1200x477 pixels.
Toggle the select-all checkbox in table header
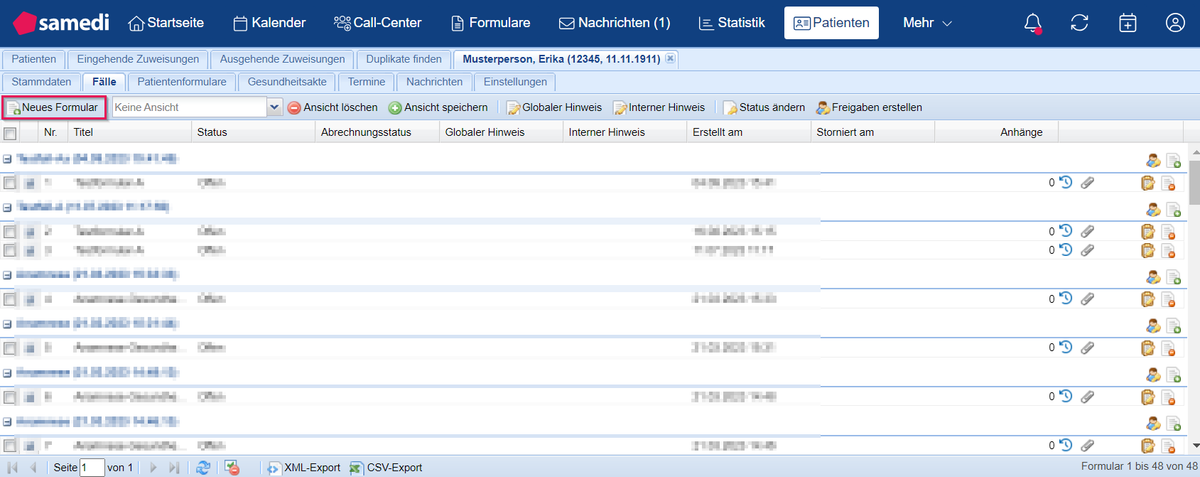pyautogui.click(x=10, y=133)
